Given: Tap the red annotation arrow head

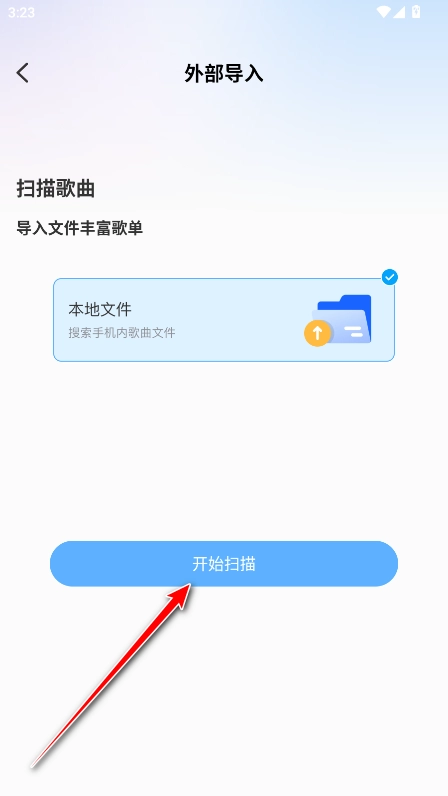Looking at the screenshot, I should pyautogui.click(x=180, y=595).
